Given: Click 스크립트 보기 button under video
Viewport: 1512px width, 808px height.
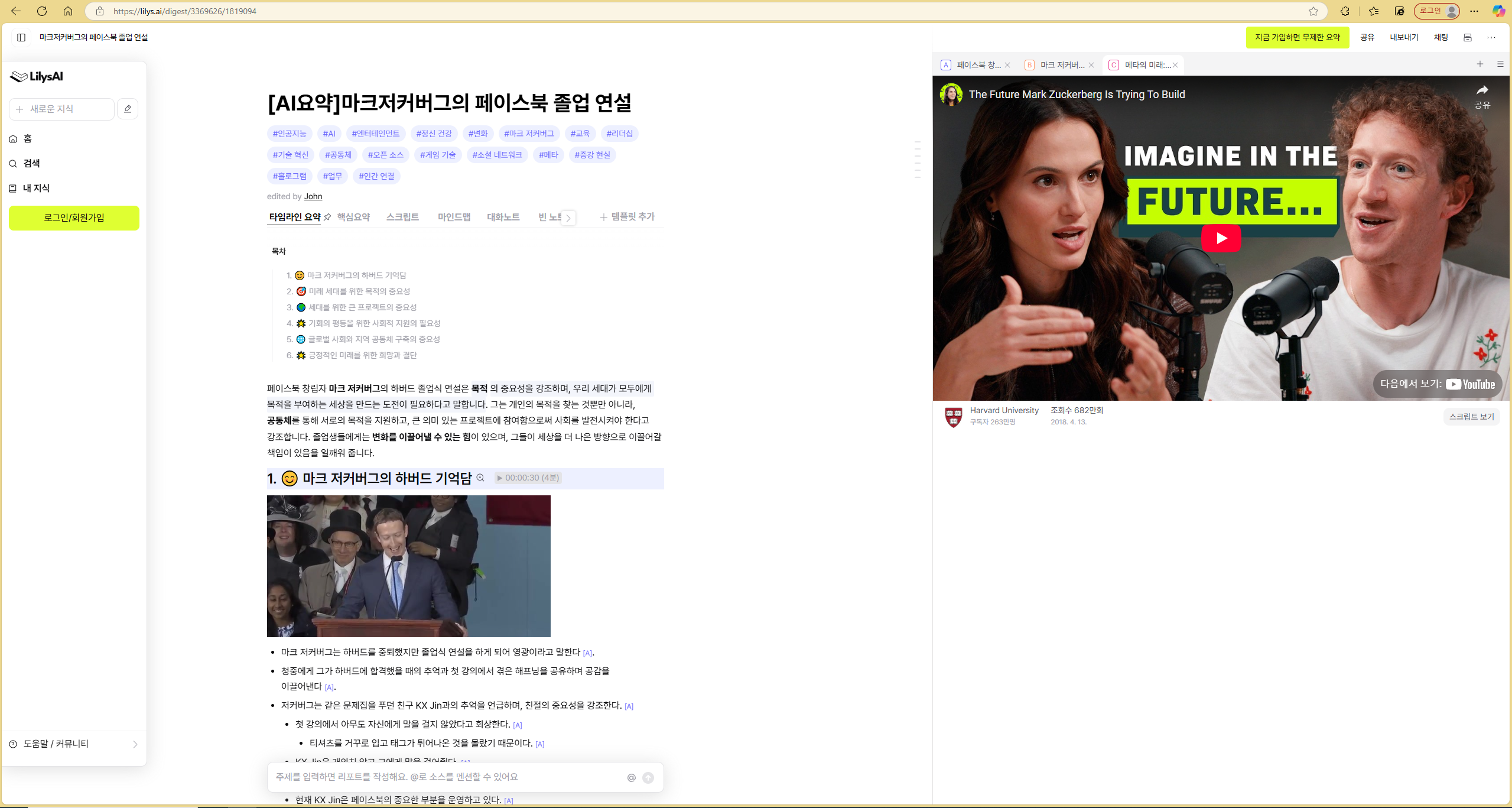Looking at the screenshot, I should 1471,417.
